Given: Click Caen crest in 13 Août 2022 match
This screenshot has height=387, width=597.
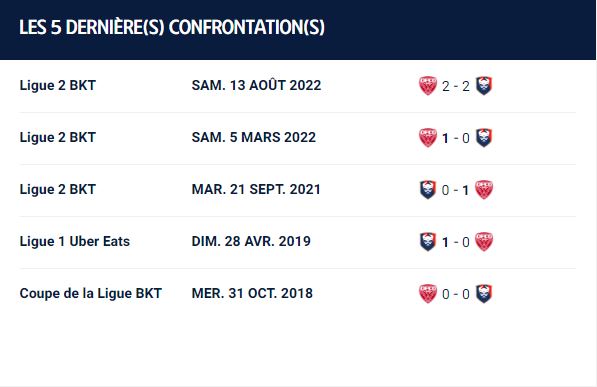Looking at the screenshot, I should point(484,86).
